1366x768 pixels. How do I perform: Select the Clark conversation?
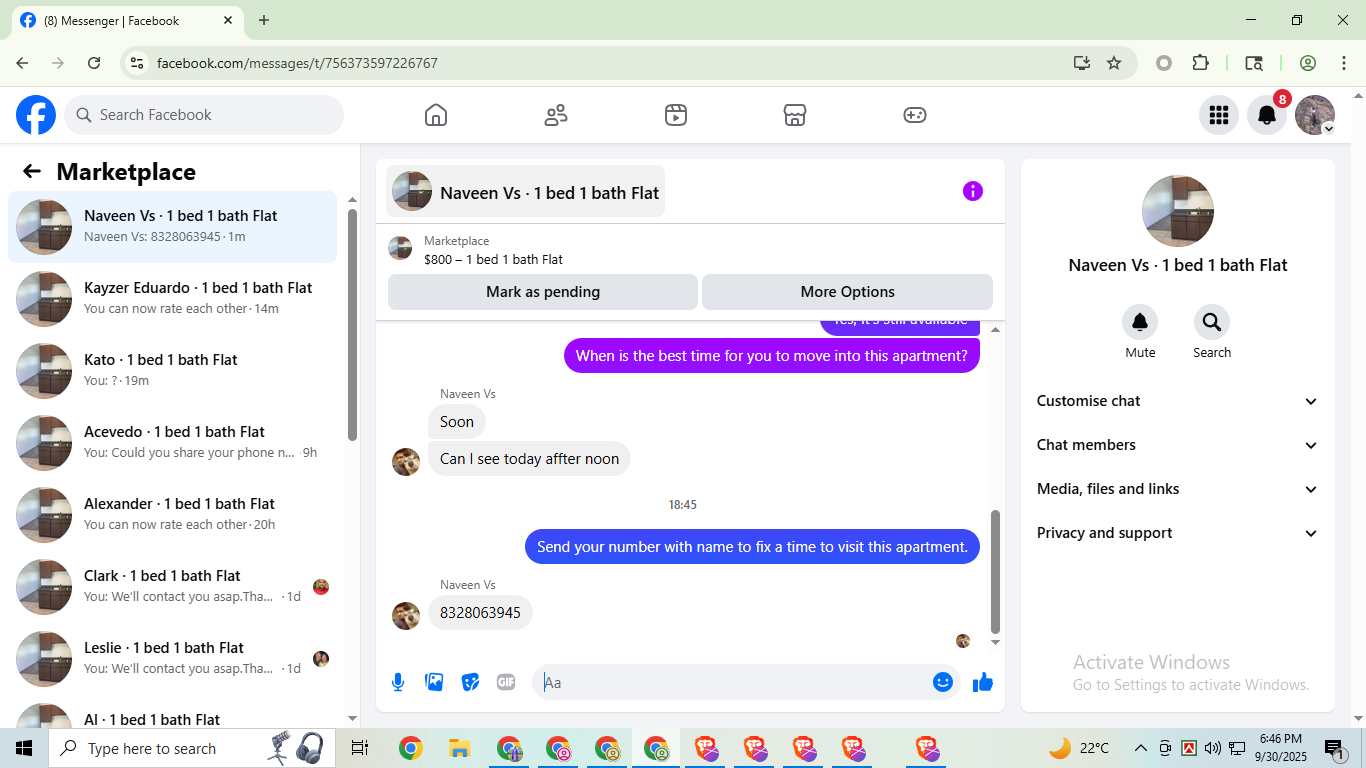tap(173, 587)
